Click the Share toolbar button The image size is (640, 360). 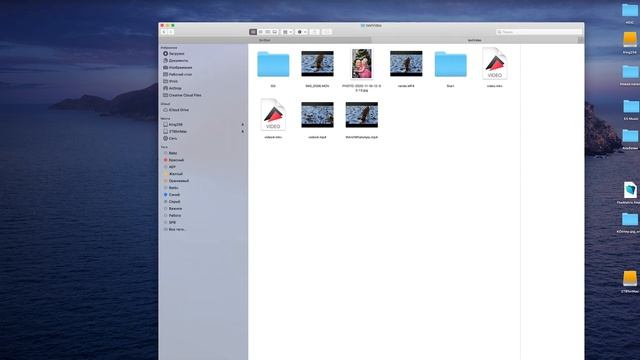[315, 32]
